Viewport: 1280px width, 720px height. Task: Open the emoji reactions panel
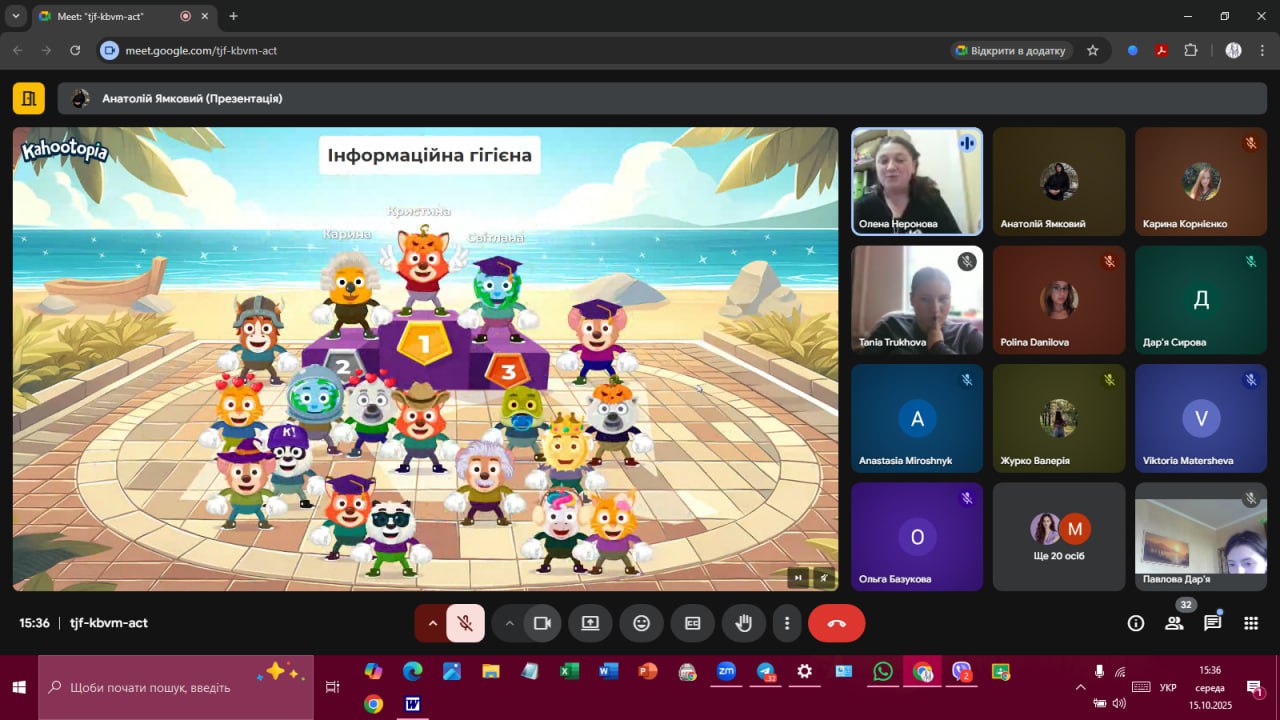(641, 623)
